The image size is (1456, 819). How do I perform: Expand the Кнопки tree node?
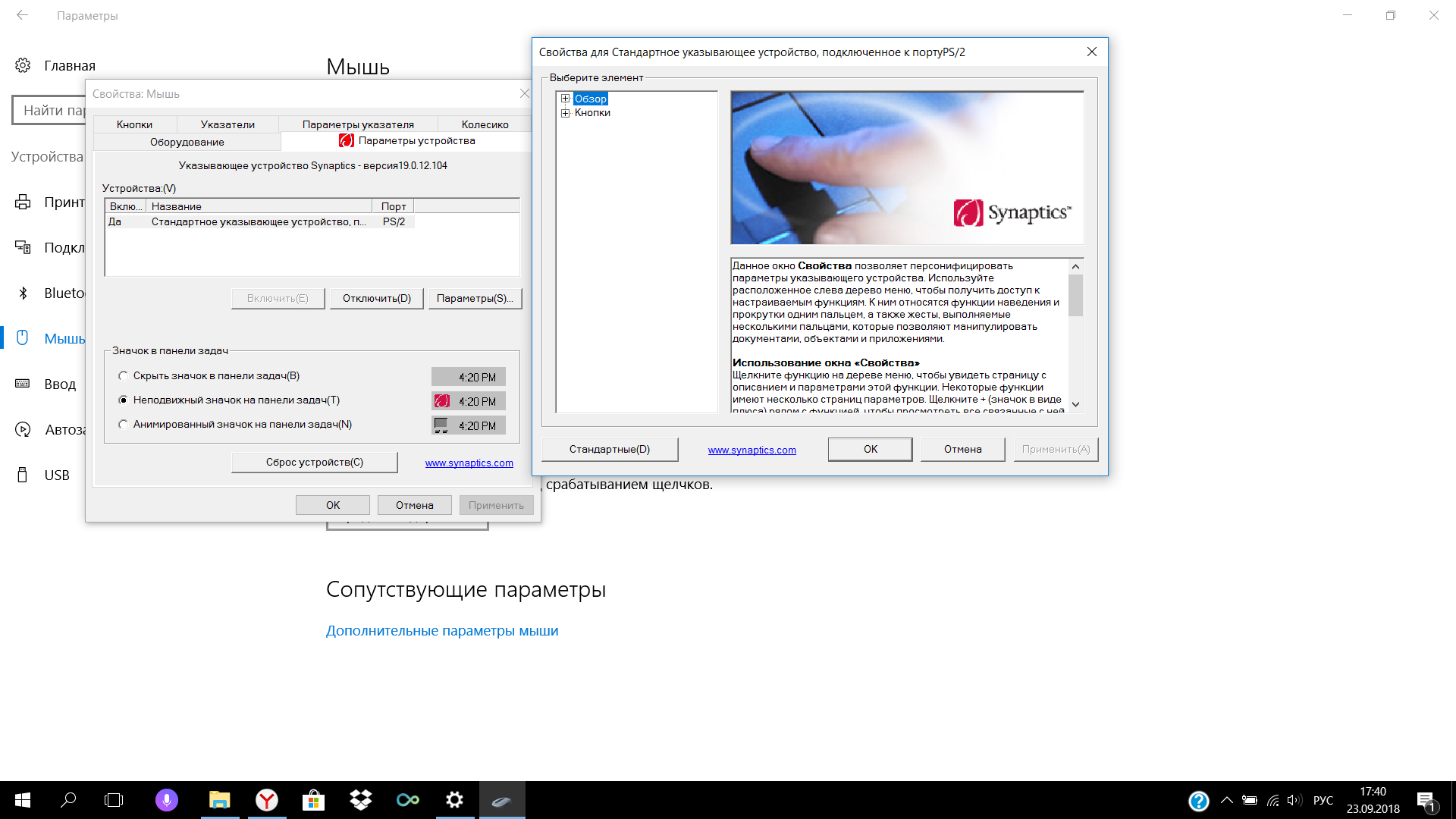[x=565, y=113]
